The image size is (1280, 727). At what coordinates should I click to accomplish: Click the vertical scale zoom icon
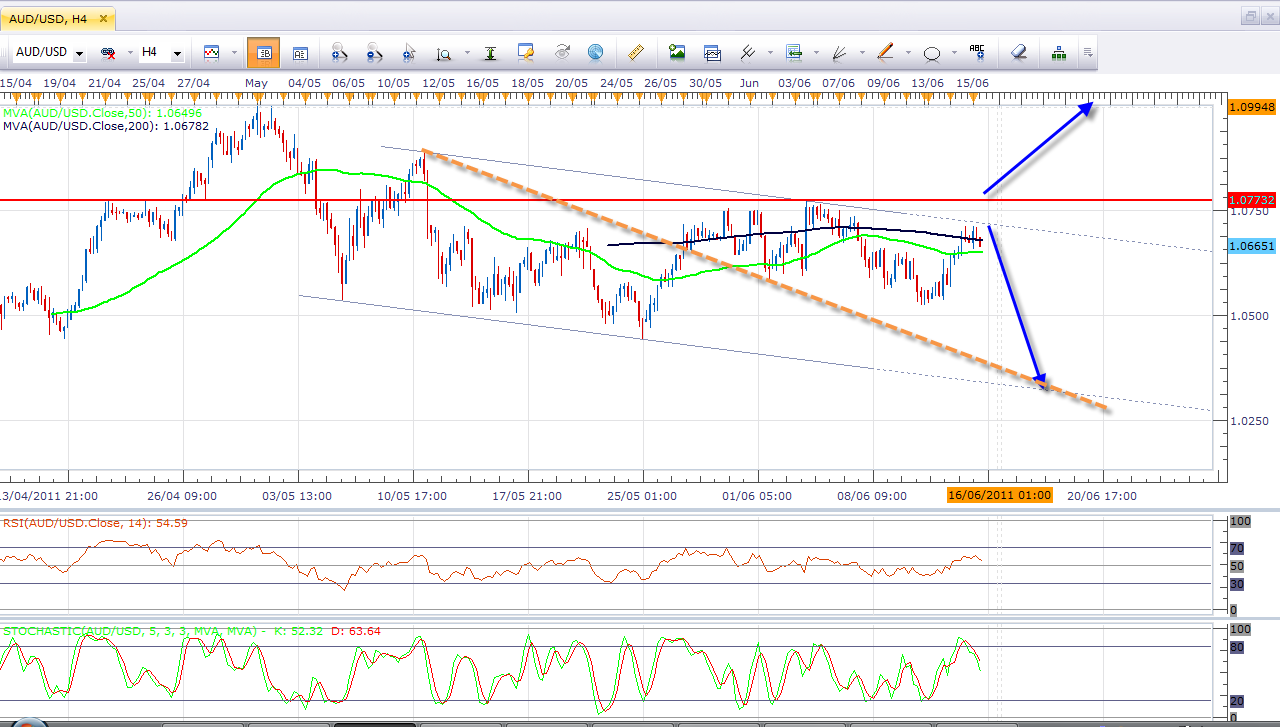443,52
